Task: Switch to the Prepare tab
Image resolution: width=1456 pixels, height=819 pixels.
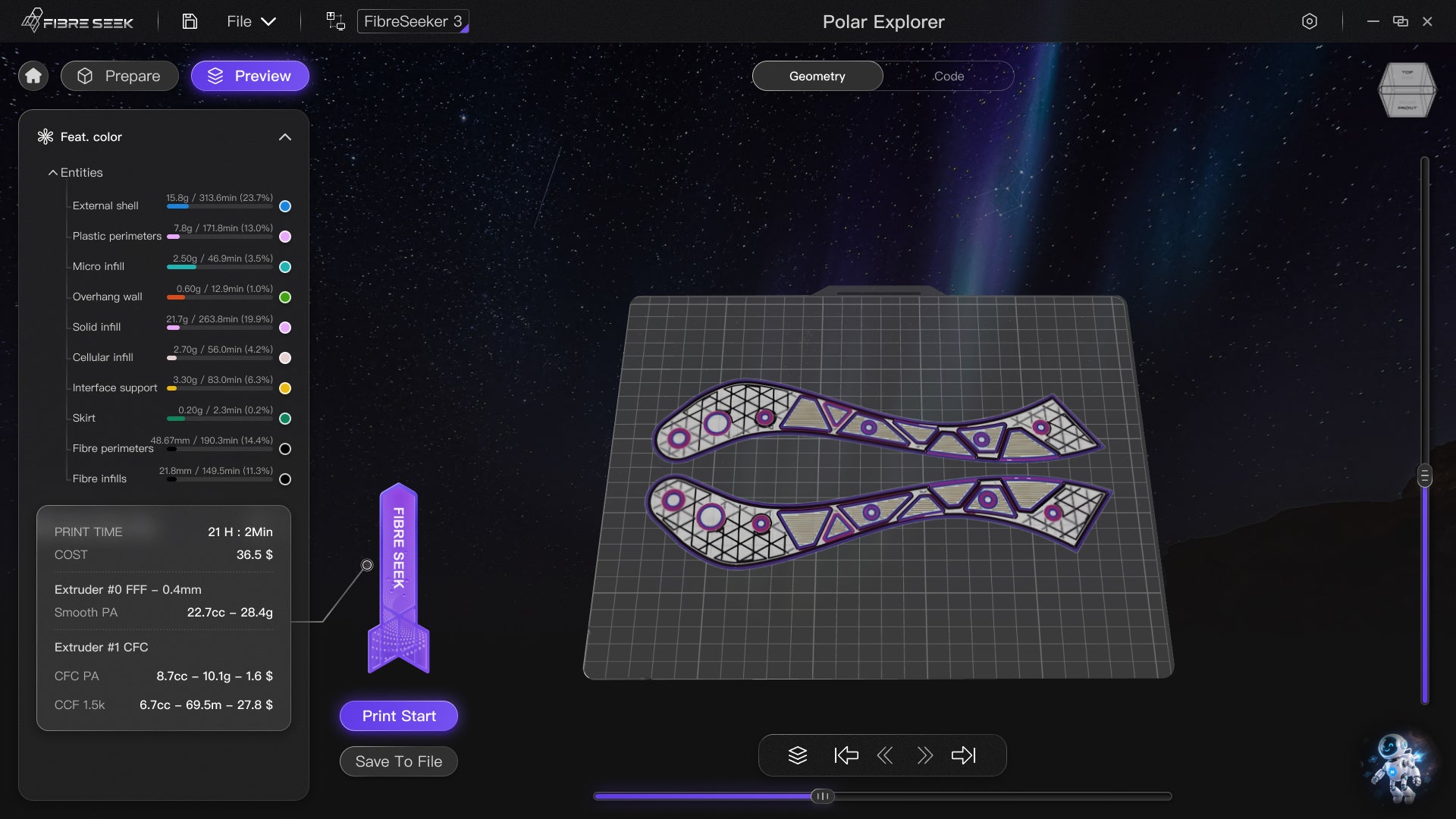Action: tap(120, 76)
